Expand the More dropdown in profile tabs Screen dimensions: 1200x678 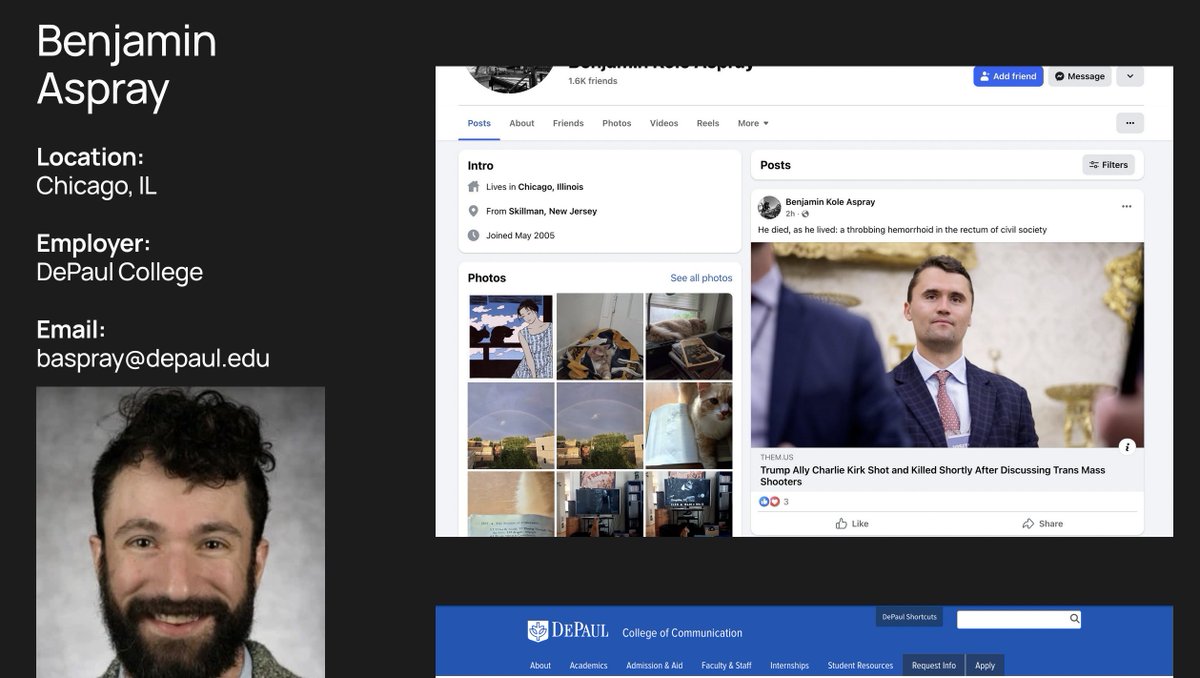coord(753,123)
